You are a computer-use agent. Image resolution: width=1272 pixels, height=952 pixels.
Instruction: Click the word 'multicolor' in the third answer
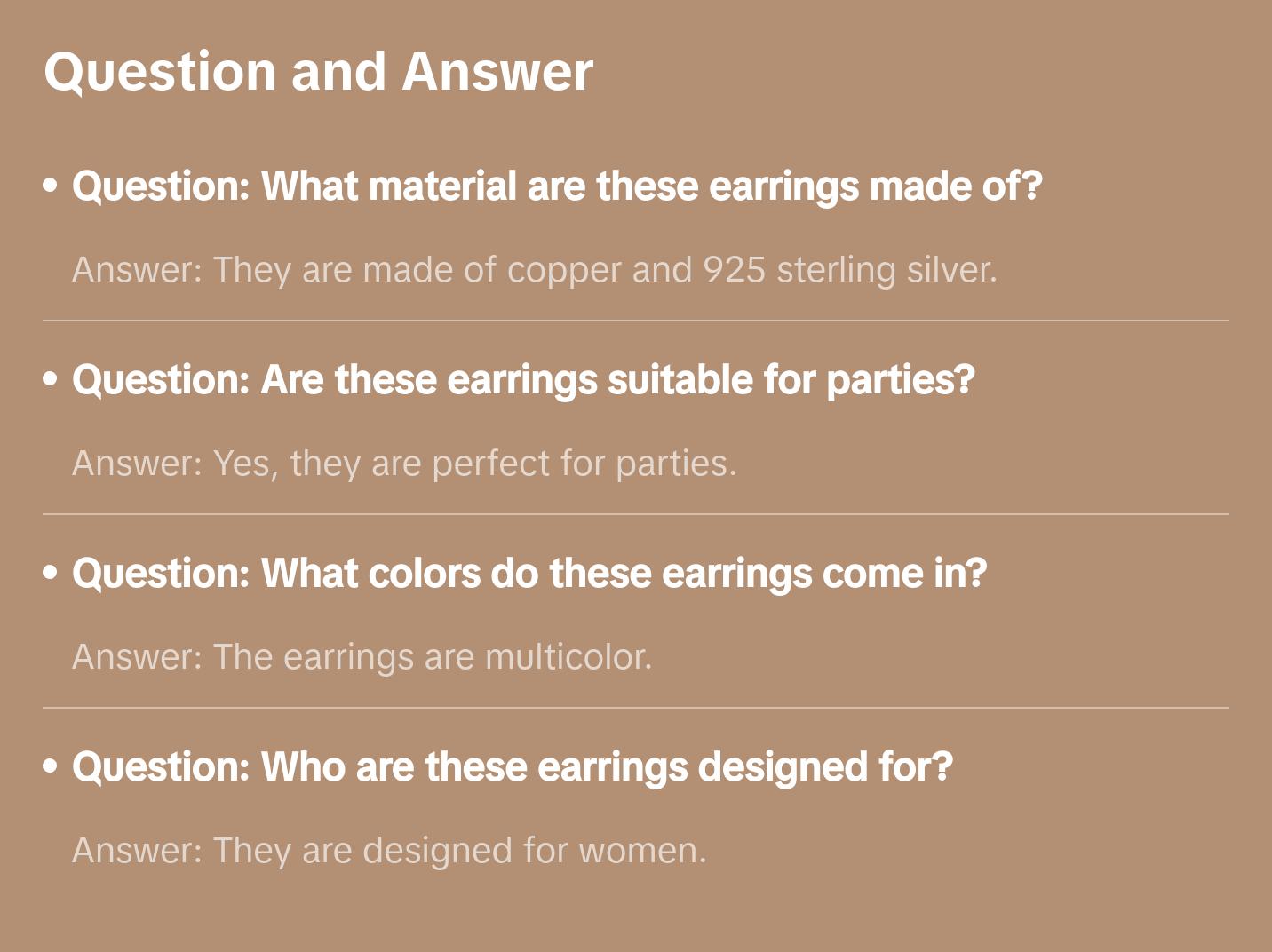coord(568,657)
